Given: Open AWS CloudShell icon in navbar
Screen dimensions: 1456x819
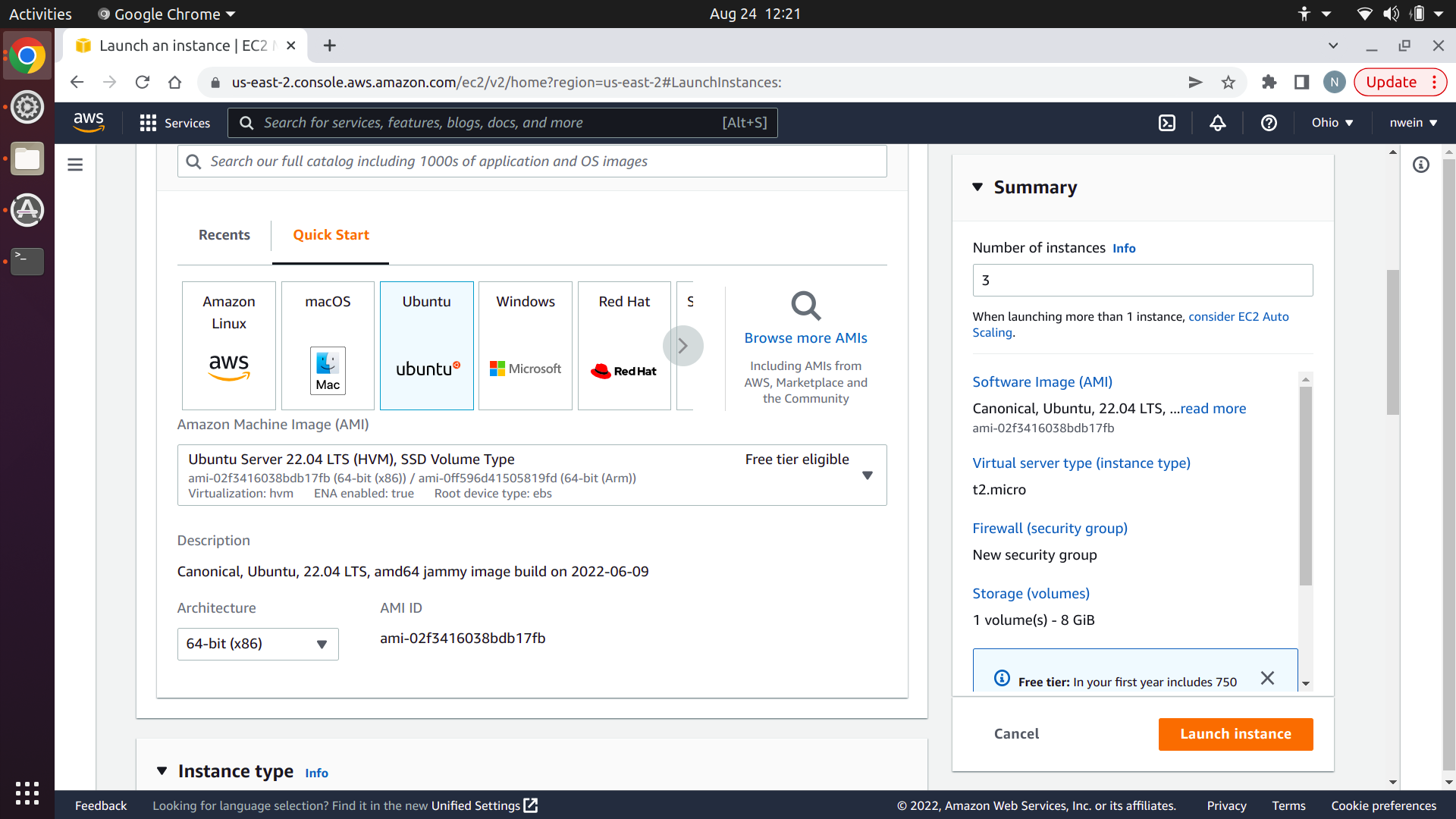Looking at the screenshot, I should tap(1167, 123).
